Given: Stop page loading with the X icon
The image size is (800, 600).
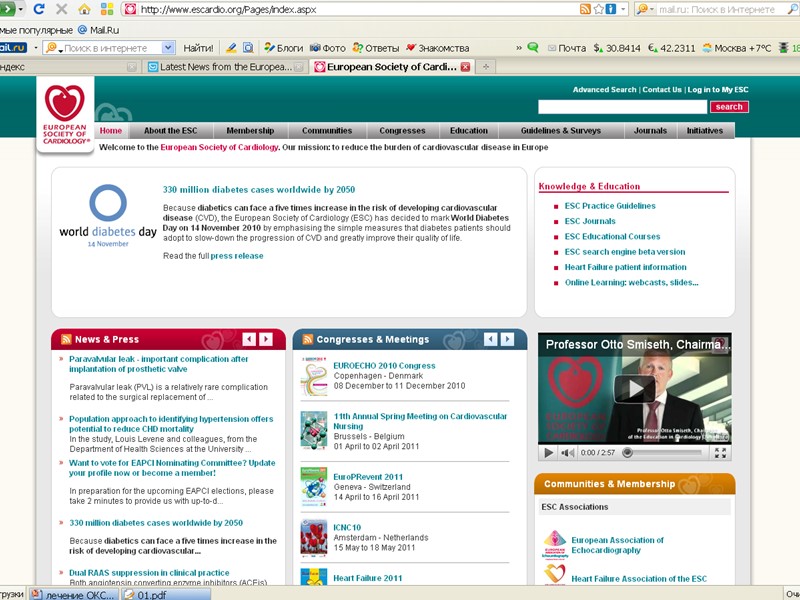Looking at the screenshot, I should [61, 9].
